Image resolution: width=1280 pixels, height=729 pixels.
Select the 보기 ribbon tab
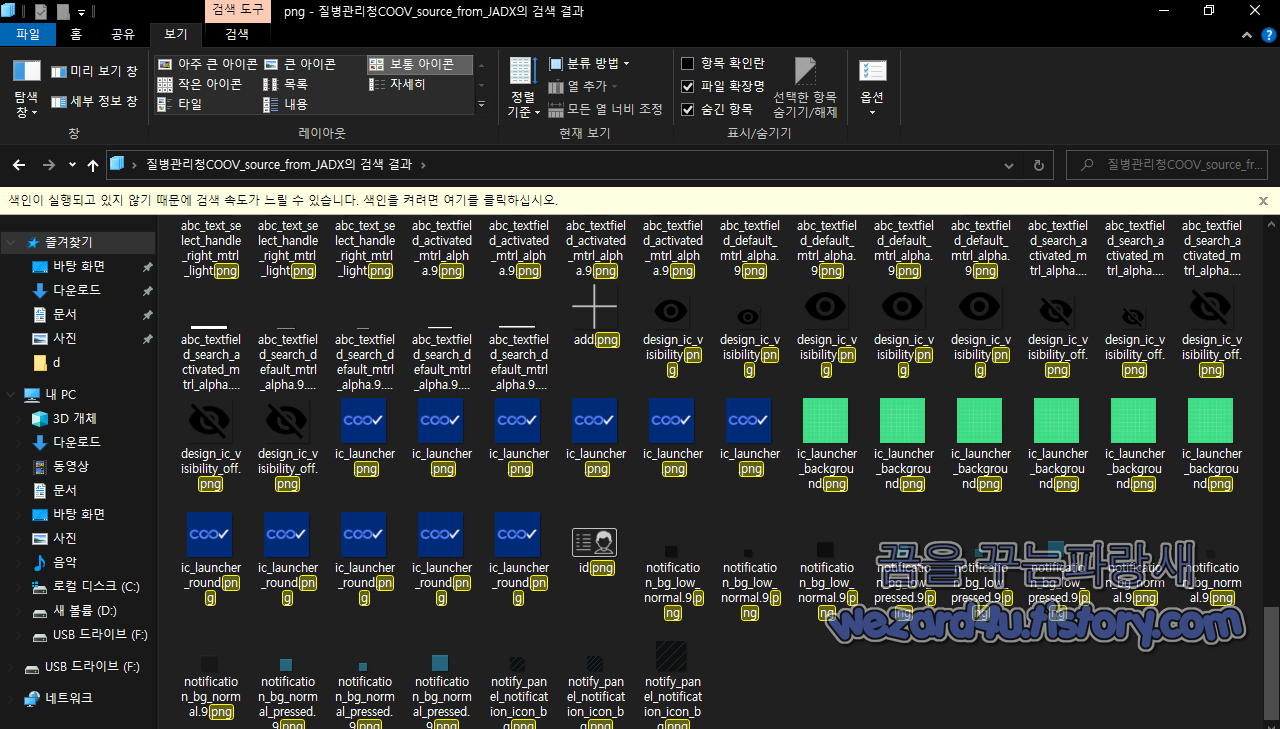coord(176,34)
